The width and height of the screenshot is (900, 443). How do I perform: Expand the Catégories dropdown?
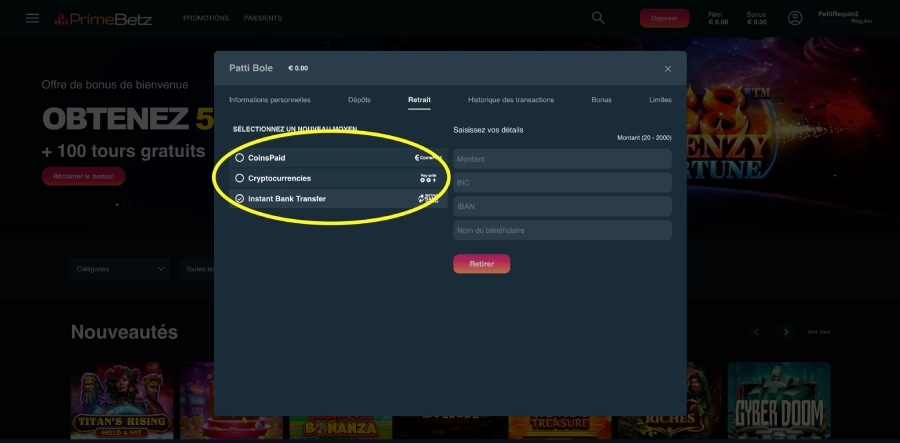(121, 269)
